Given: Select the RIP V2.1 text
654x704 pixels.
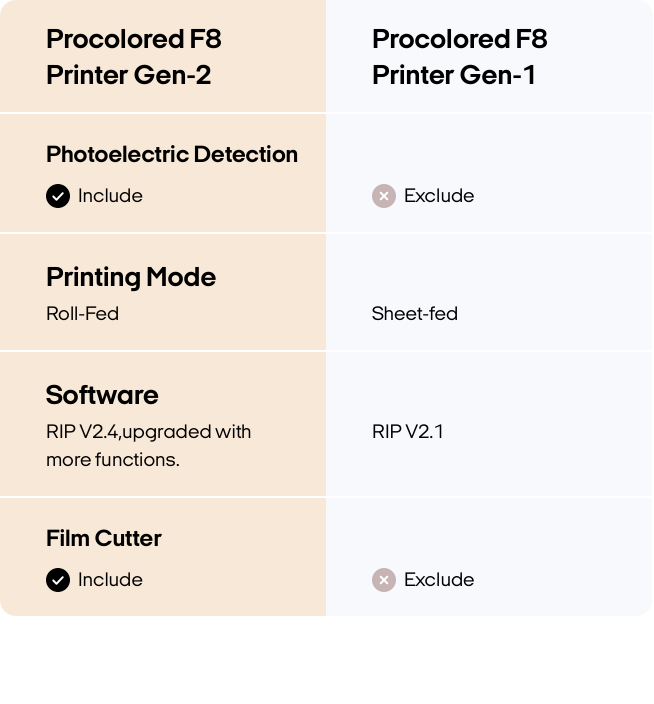Looking at the screenshot, I should pyautogui.click(x=407, y=432).
